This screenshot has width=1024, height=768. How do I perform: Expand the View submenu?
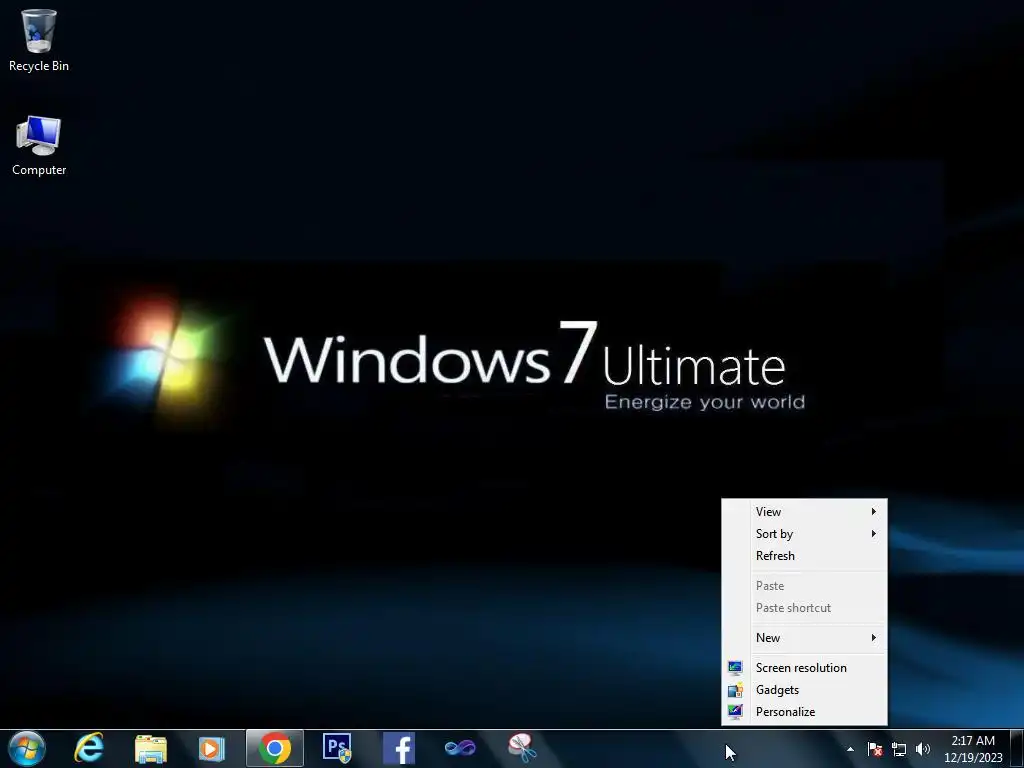[805, 511]
